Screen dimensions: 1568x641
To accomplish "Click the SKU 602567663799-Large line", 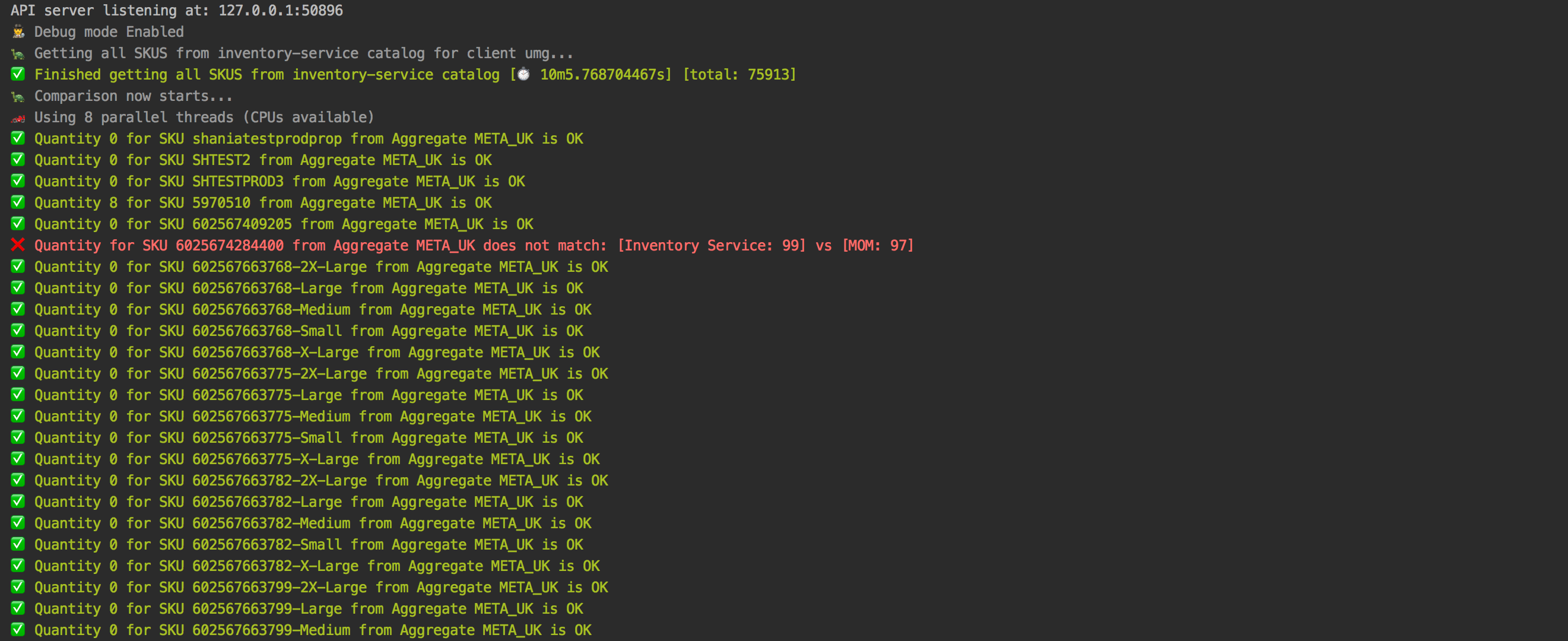I will tap(309, 609).
